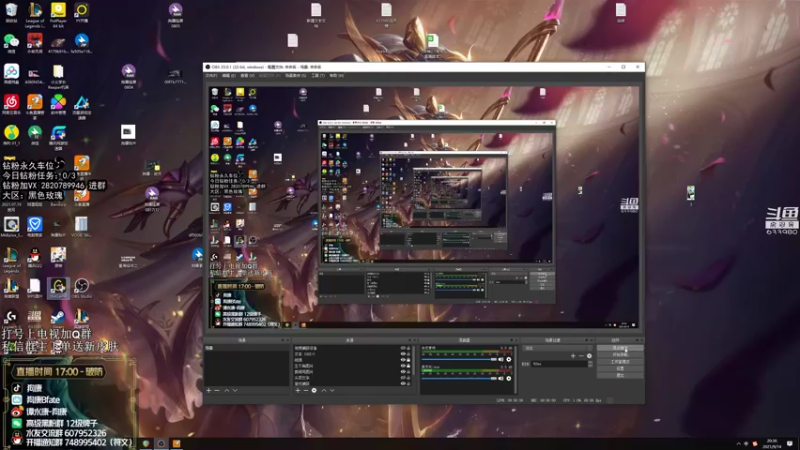
Task: Open the scene transition type dropdown
Action: pyautogui.click(x=557, y=348)
